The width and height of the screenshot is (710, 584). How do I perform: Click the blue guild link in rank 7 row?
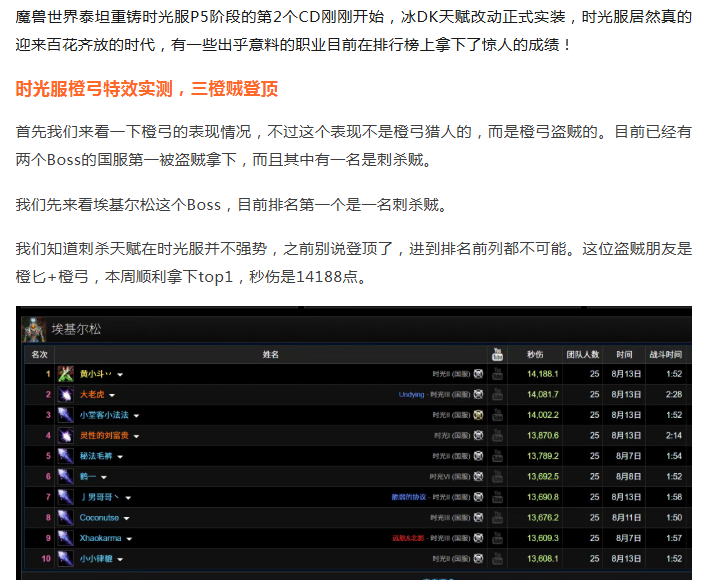[409, 497]
